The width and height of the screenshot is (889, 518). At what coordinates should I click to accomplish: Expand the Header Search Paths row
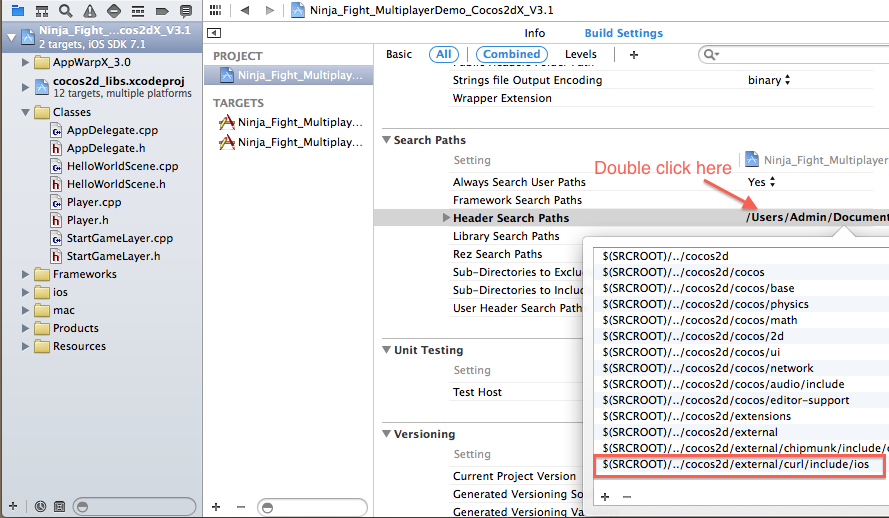click(446, 218)
